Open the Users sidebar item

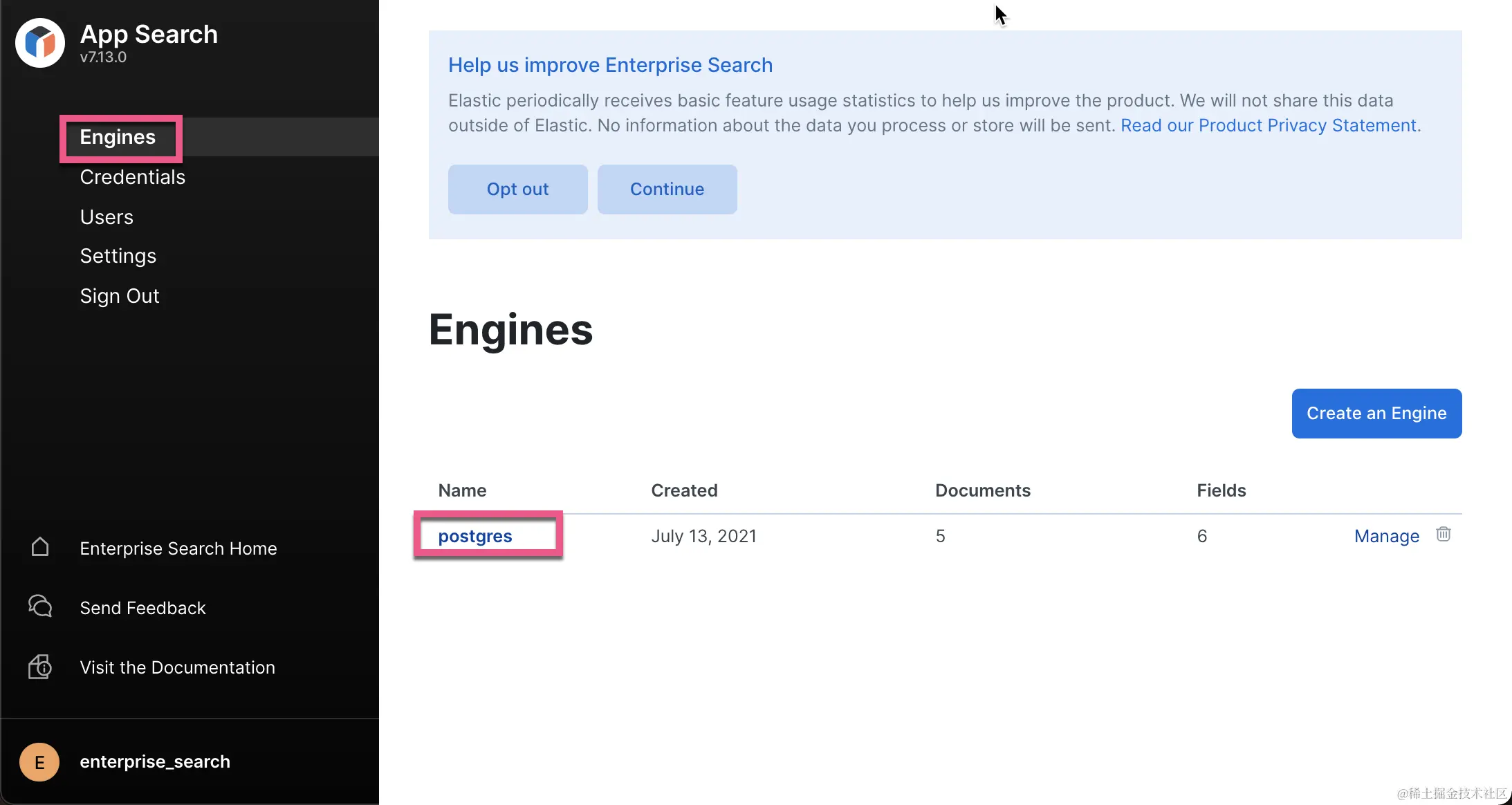tap(107, 217)
